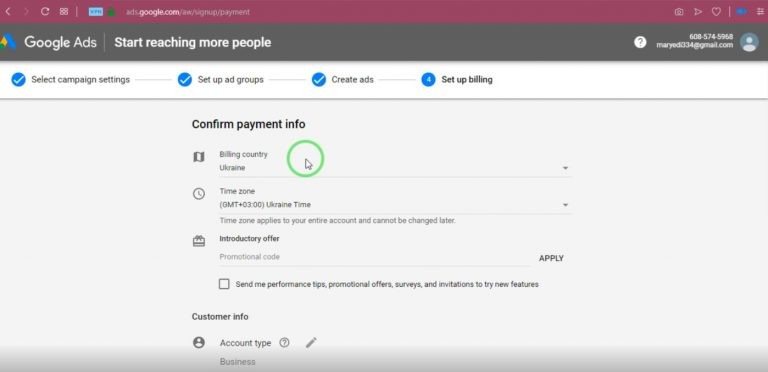This screenshot has width=768, height=372.
Task: Click the step 4 number badge
Action: coord(428,79)
